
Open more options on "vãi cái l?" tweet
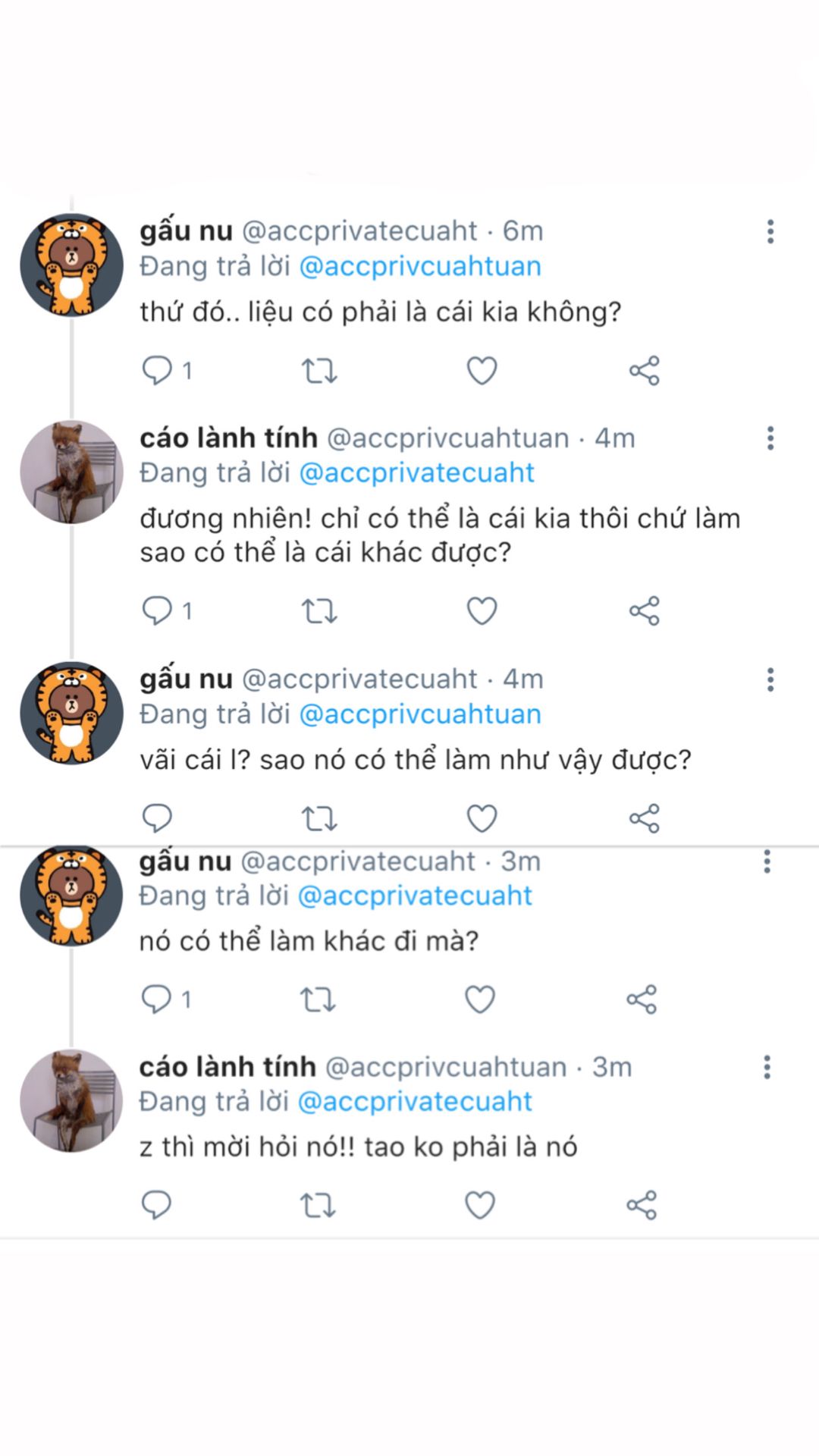coord(770,679)
